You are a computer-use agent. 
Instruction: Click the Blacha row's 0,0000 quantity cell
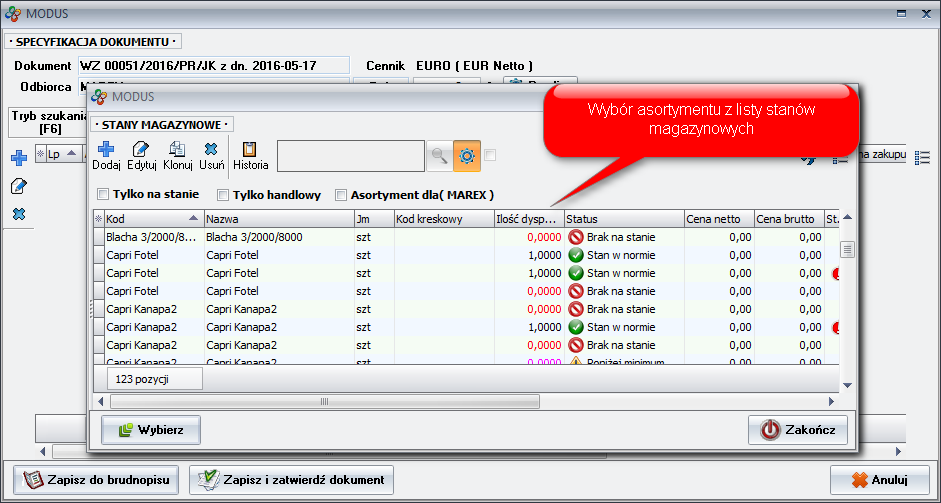coord(529,237)
